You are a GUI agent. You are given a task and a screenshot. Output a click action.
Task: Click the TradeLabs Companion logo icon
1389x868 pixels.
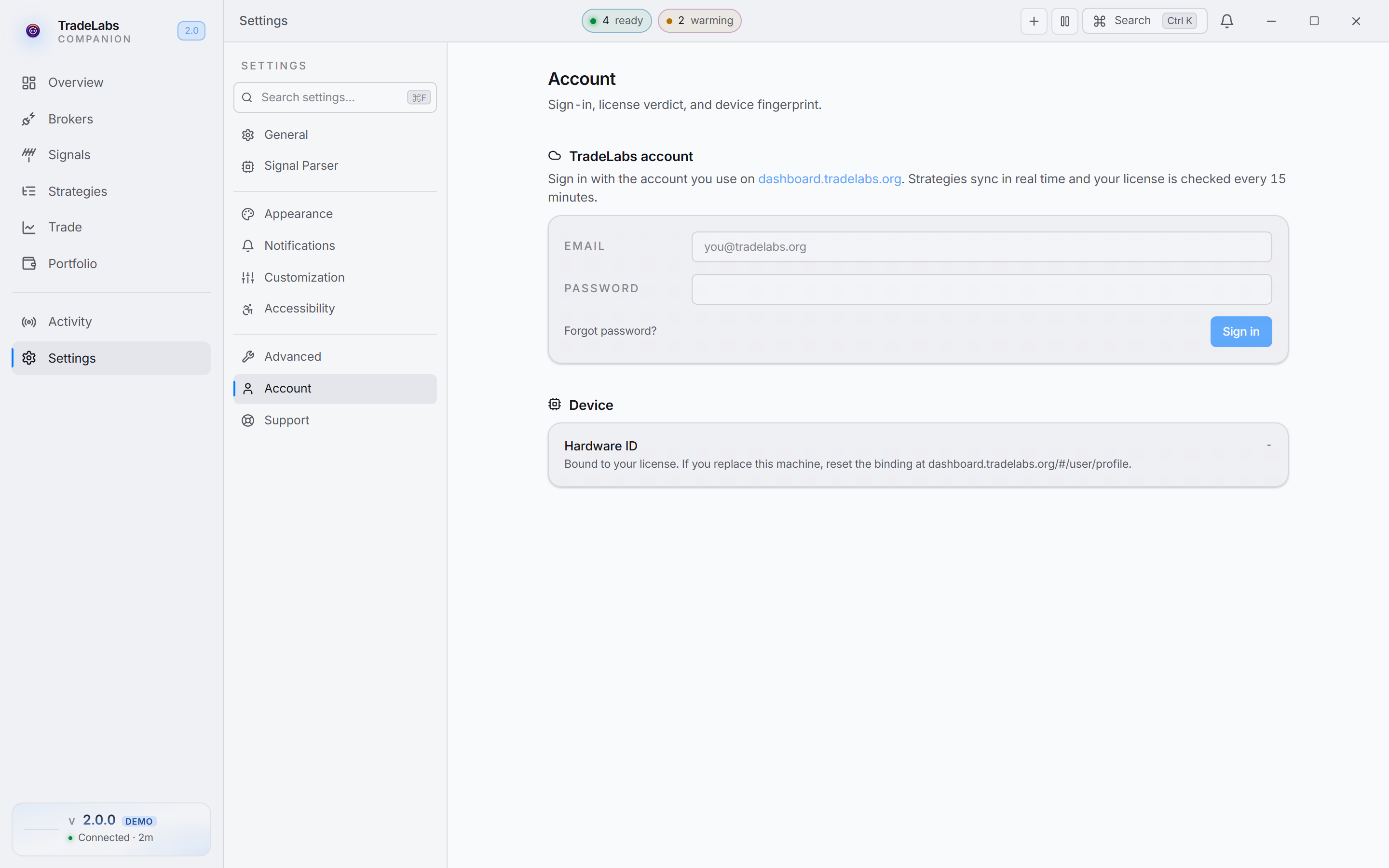(33, 30)
